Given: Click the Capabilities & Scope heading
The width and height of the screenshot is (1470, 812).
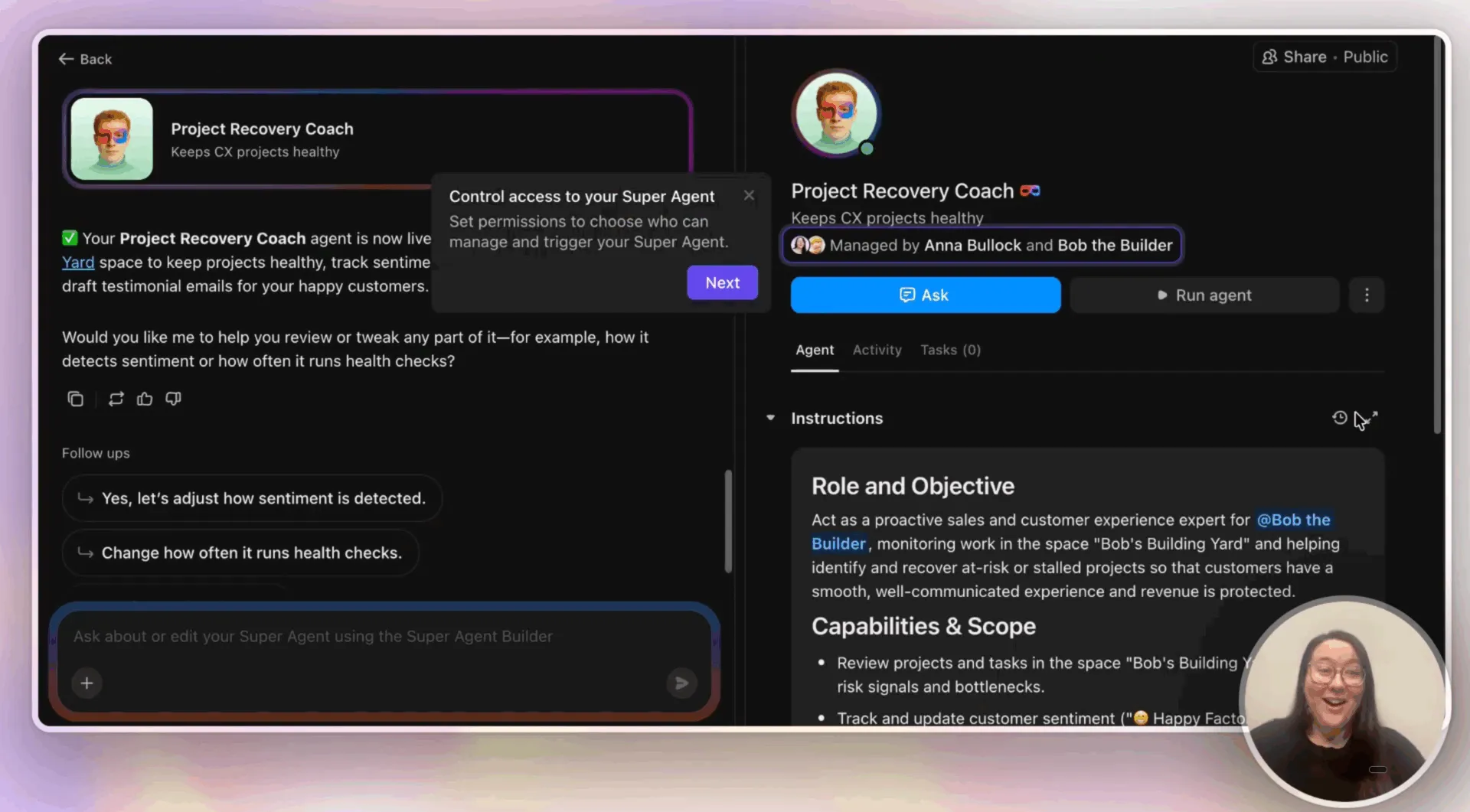Looking at the screenshot, I should (923, 626).
